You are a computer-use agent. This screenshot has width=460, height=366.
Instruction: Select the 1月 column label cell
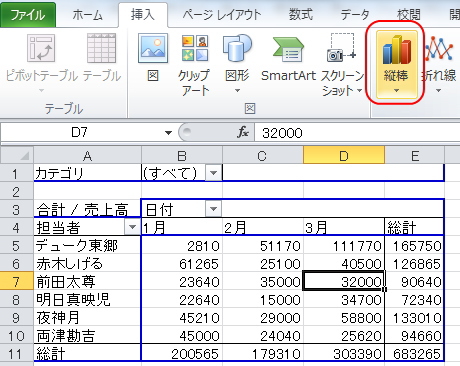pyautogui.click(x=182, y=227)
